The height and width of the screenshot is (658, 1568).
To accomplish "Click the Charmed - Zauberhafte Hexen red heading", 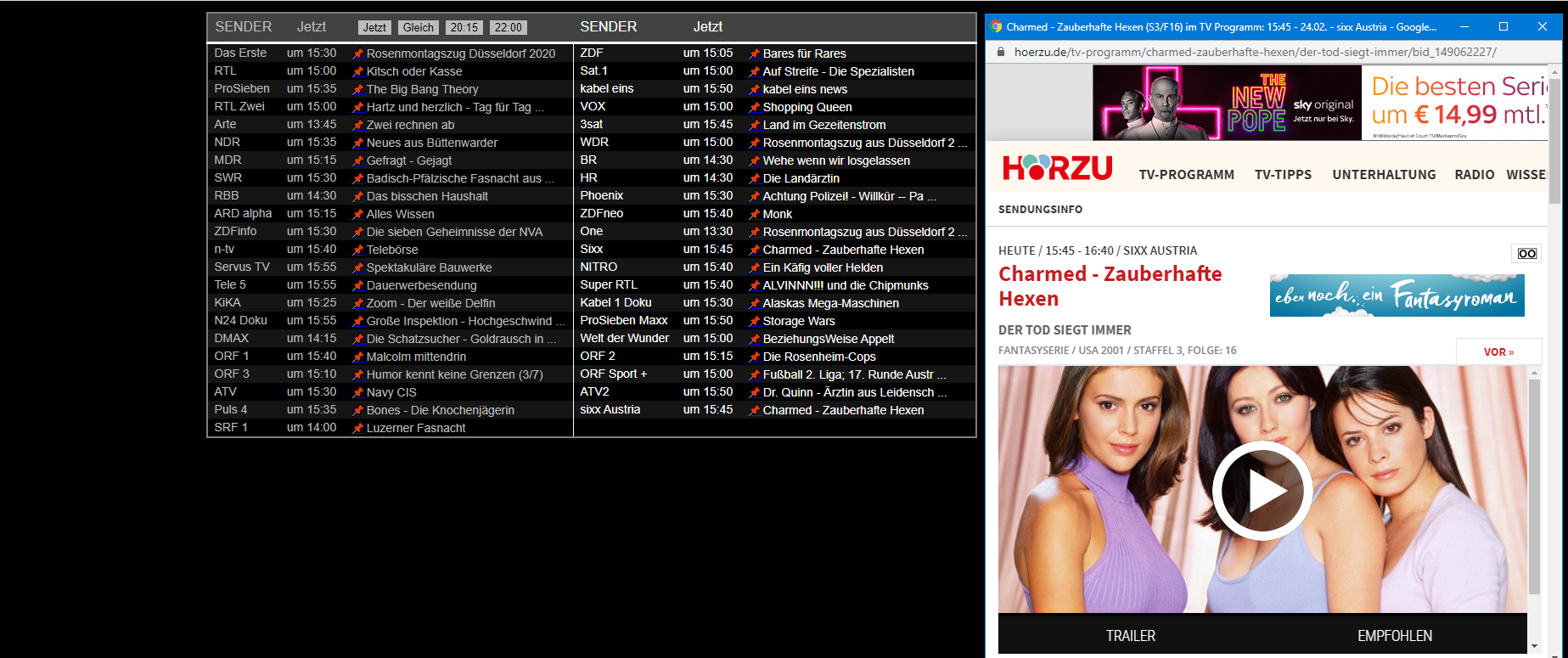I will click(x=1110, y=286).
